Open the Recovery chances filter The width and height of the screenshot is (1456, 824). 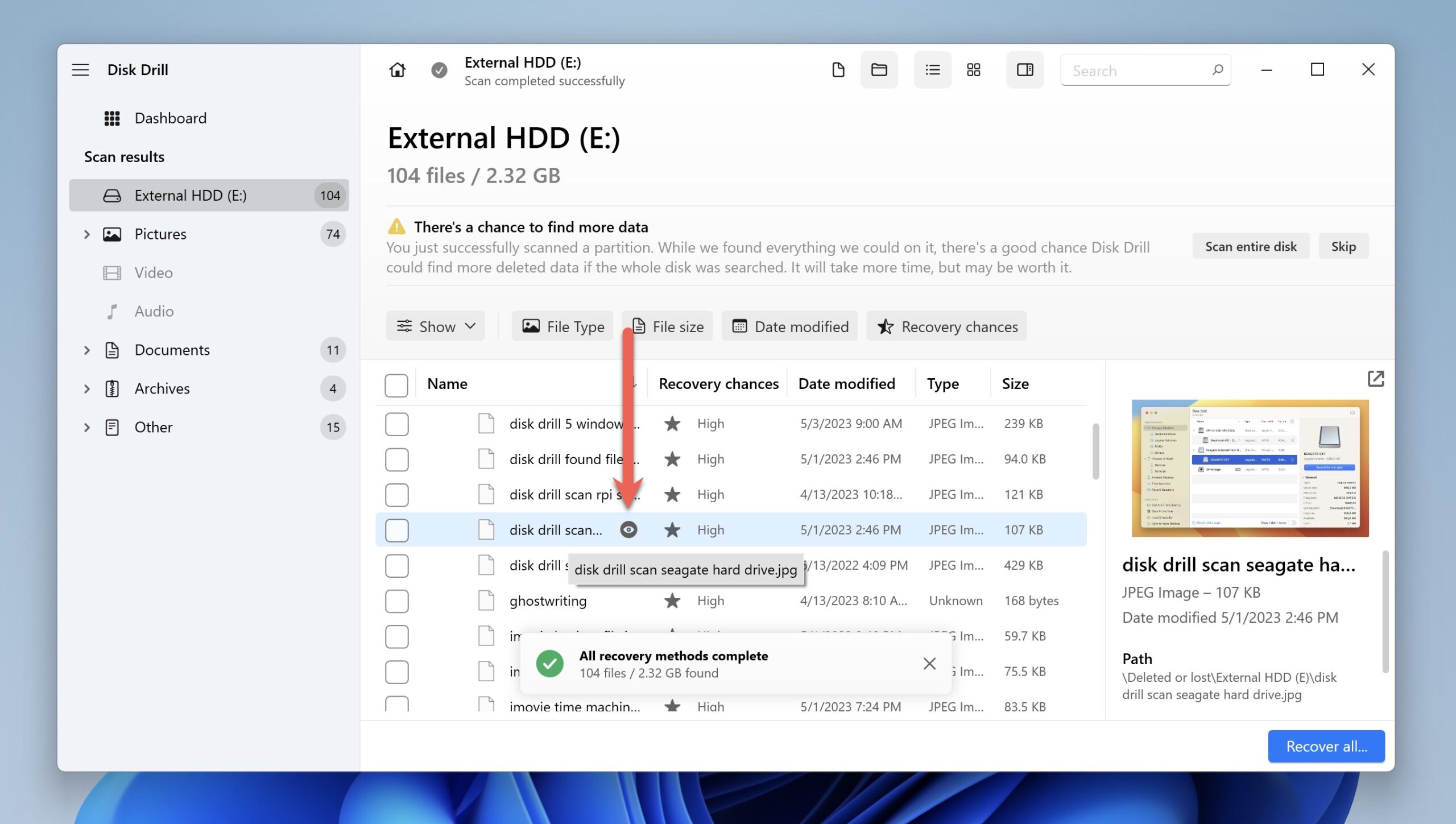point(946,326)
